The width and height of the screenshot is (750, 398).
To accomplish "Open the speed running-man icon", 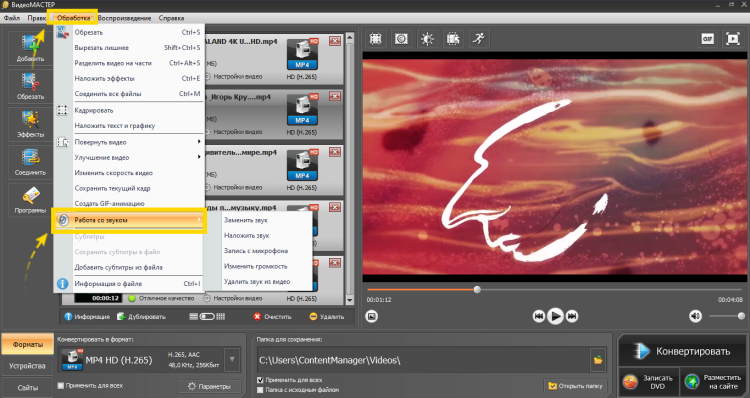I will [x=478, y=39].
